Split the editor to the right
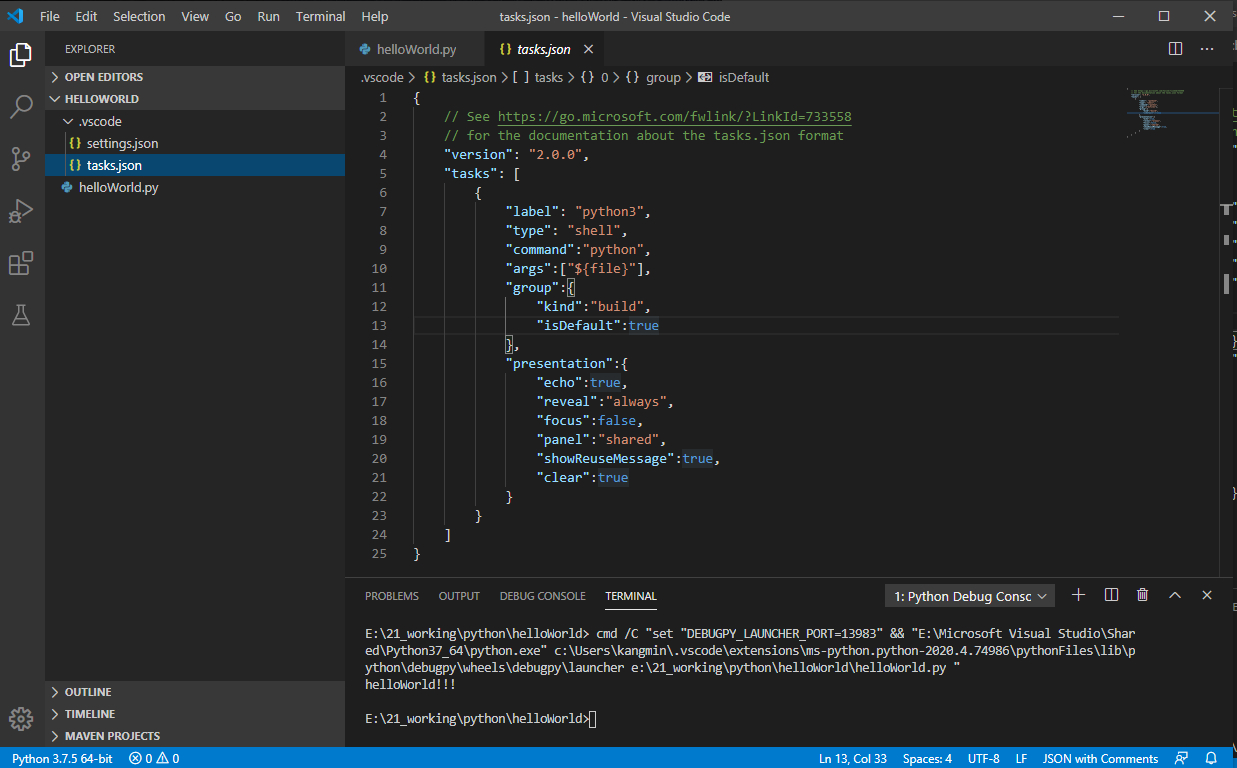Image resolution: width=1237 pixels, height=768 pixels. [x=1176, y=48]
